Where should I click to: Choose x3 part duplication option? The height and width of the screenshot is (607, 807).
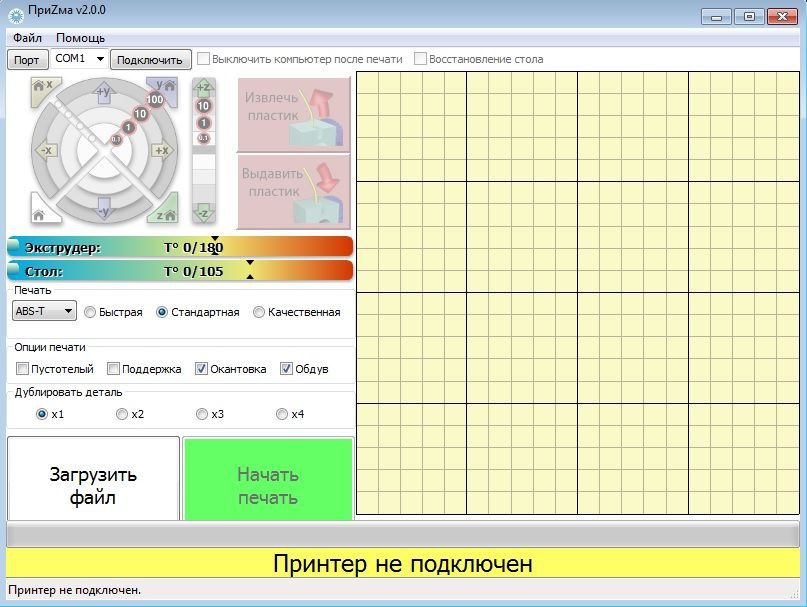202,414
